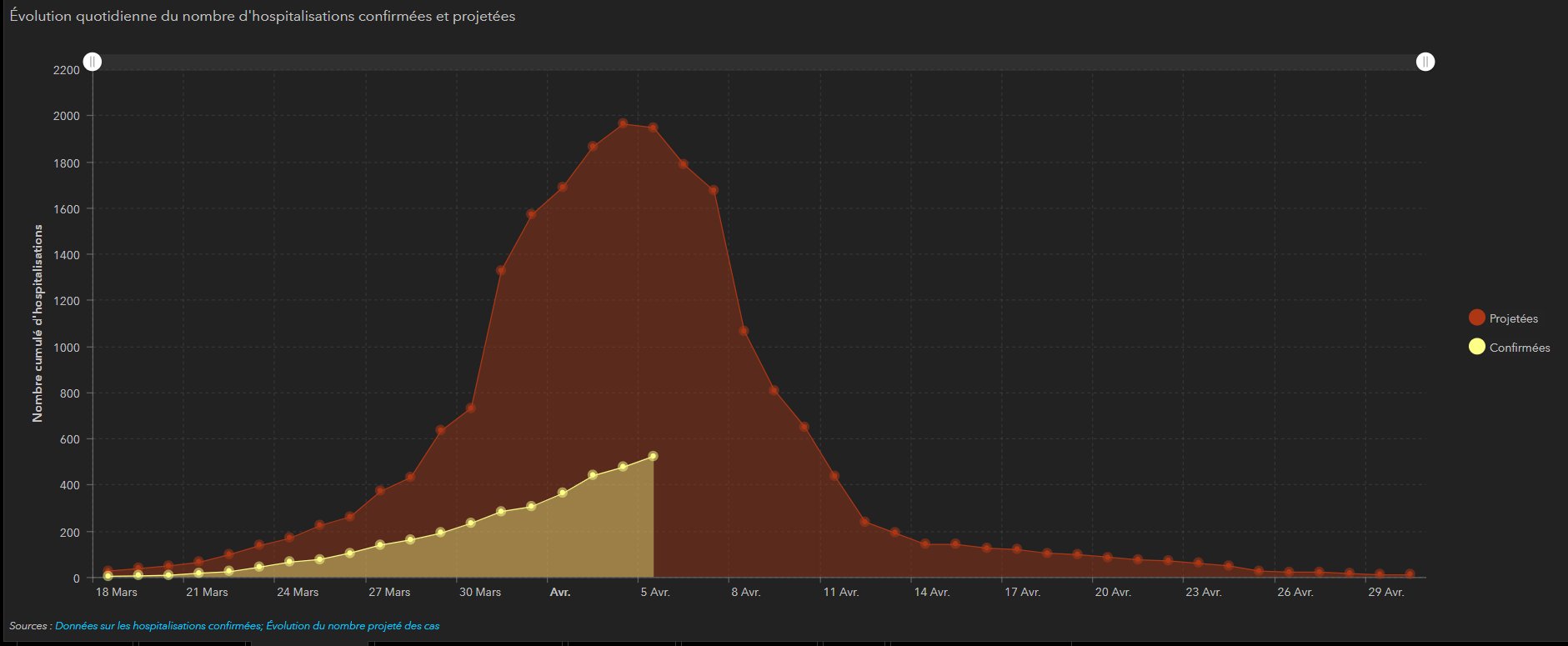Click the projected point above 11 Avr.
1568x646 pixels.
tap(834, 476)
